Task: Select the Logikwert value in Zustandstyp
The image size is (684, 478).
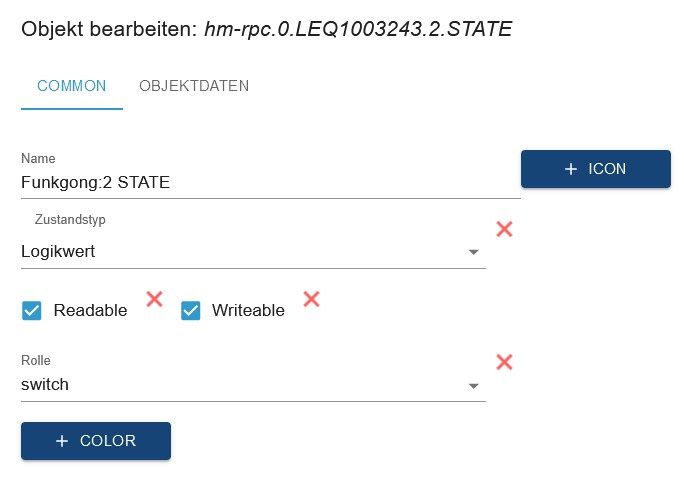Action: point(58,252)
